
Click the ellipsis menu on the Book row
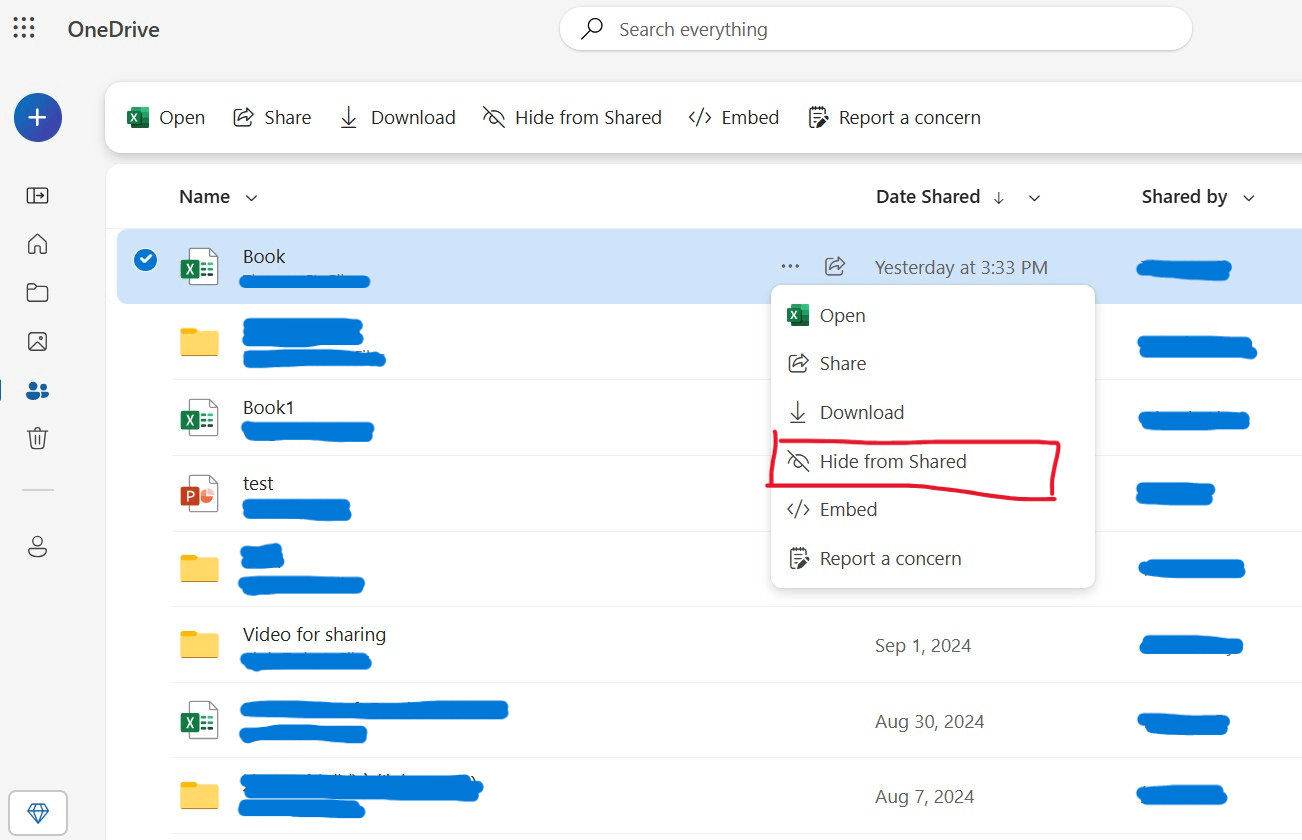tap(790, 266)
